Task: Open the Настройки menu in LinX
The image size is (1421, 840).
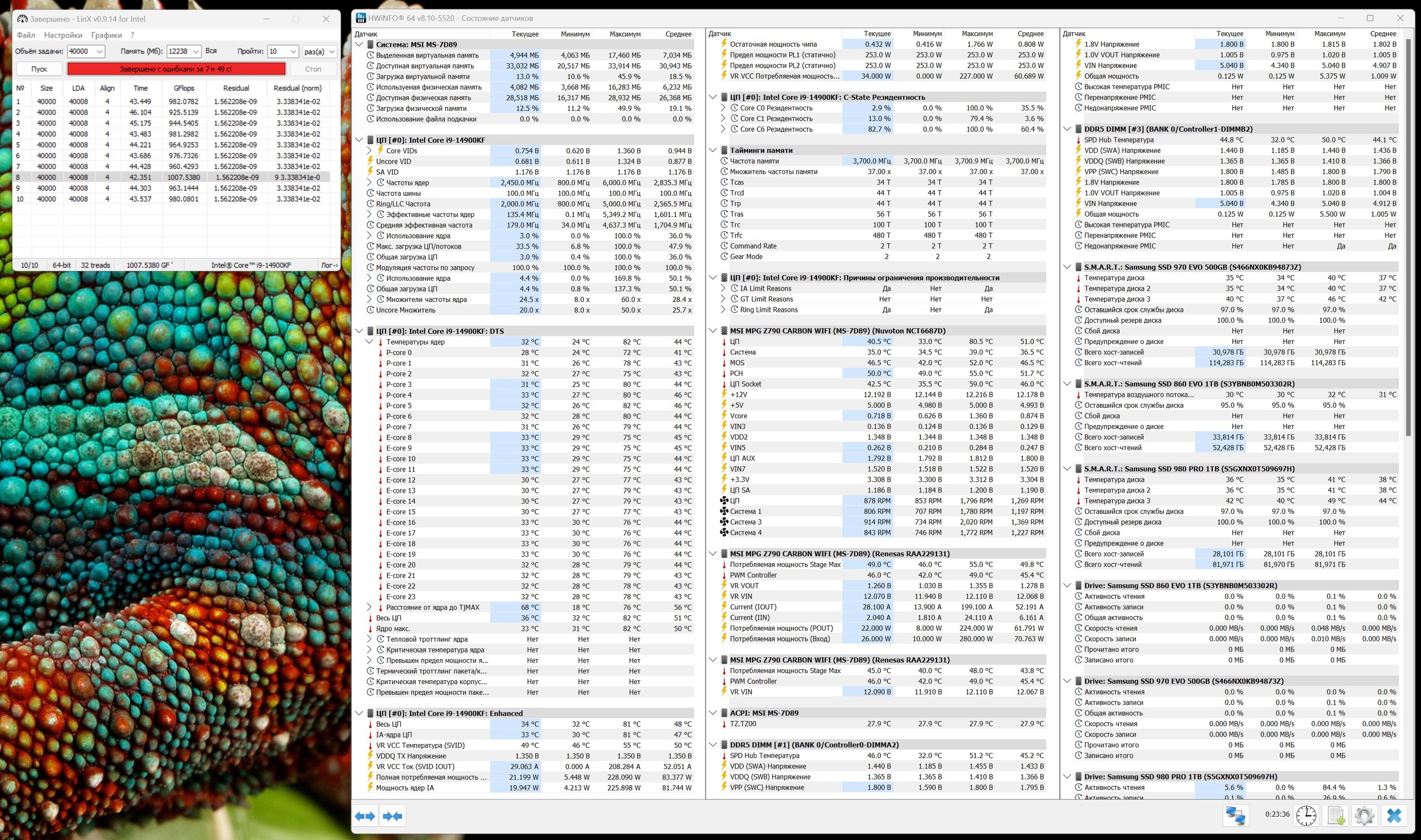Action: click(63, 35)
